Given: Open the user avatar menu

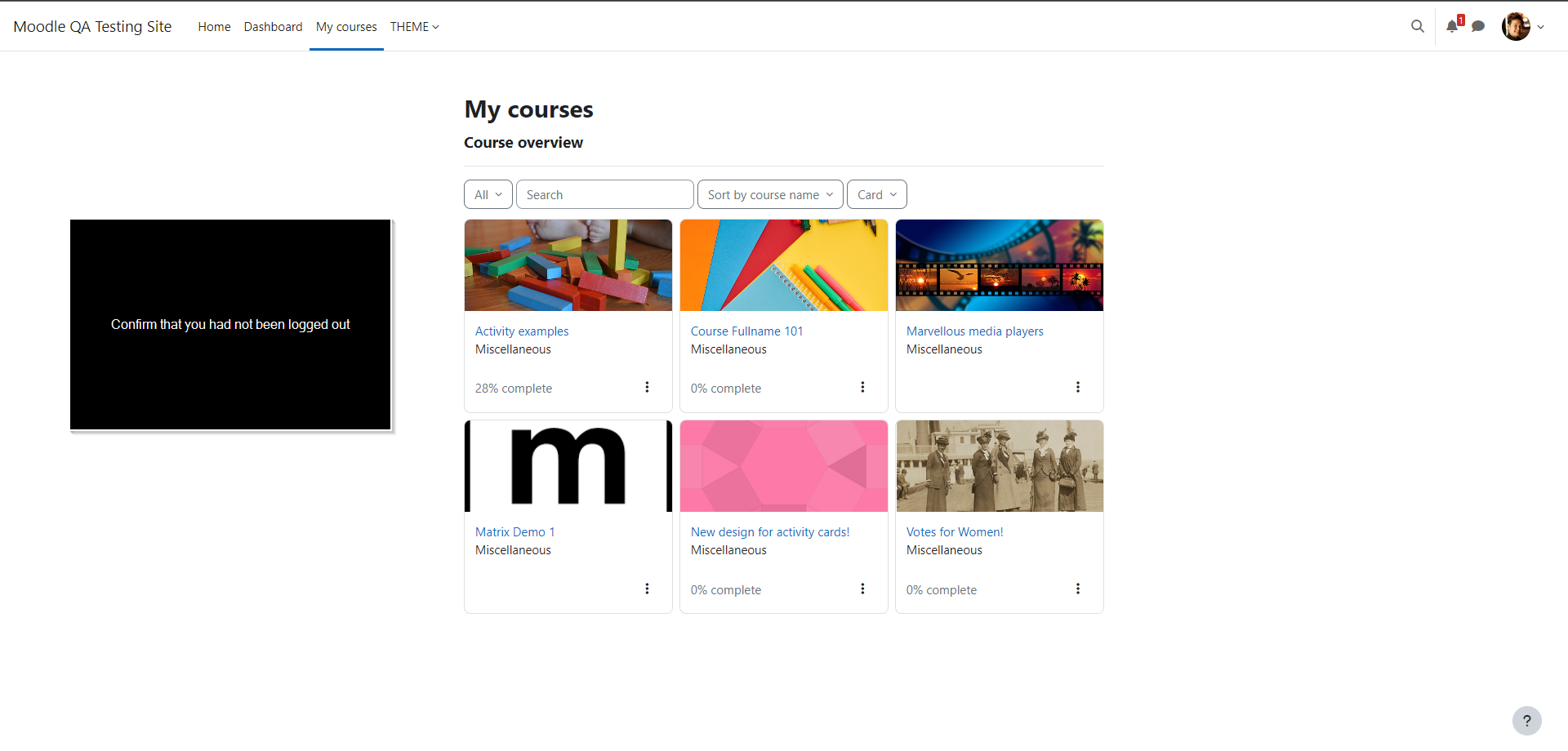Looking at the screenshot, I should 1516,26.
